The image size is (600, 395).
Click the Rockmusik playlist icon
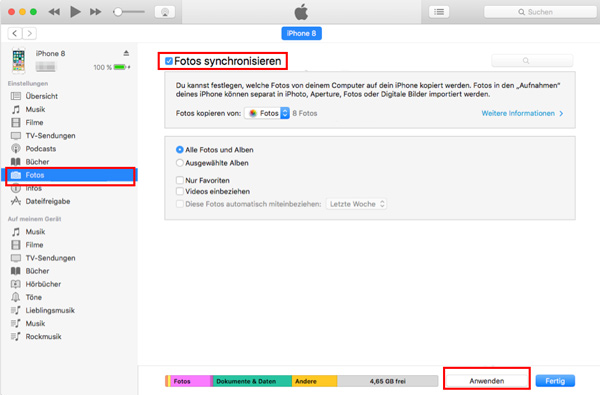click(16, 336)
